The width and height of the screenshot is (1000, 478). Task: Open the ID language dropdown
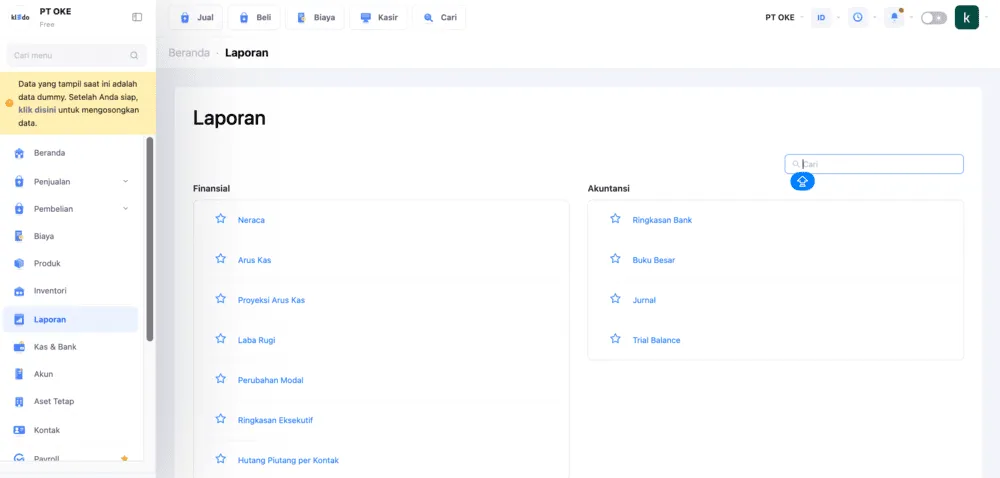[821, 18]
